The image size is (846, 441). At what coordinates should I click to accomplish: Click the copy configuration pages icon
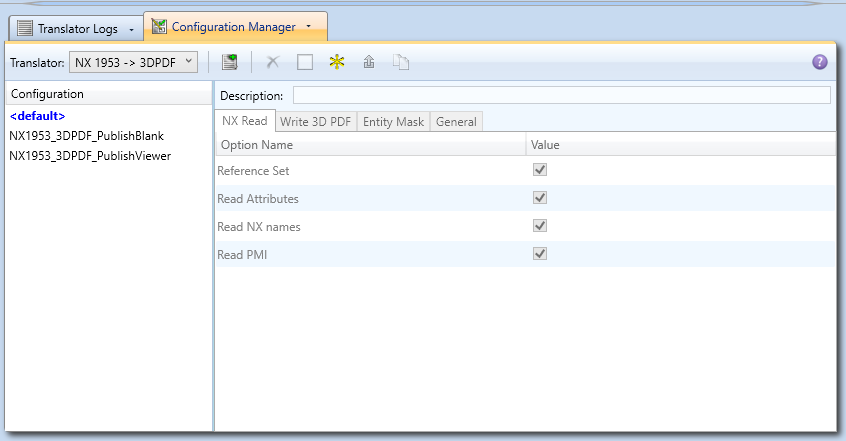click(401, 62)
